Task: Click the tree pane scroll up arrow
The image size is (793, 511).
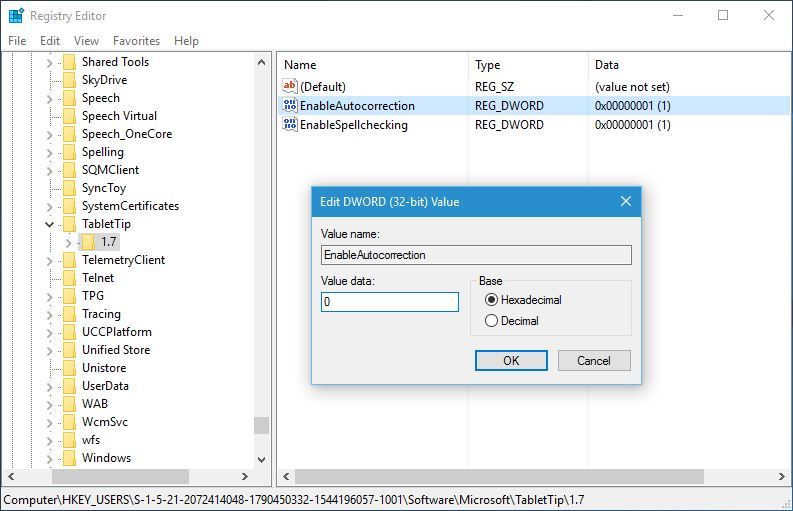Action: pyautogui.click(x=261, y=62)
